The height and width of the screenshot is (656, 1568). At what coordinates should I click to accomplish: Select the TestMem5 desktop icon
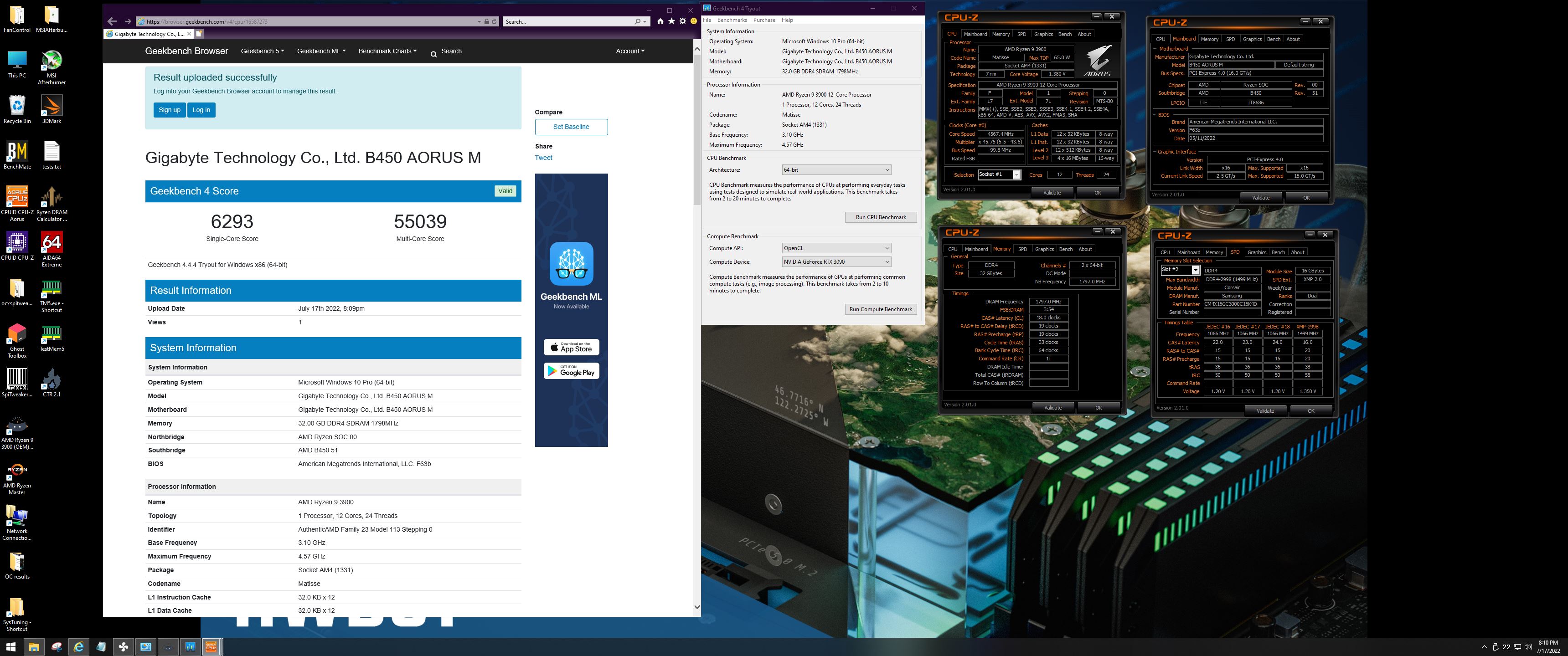pos(52,338)
